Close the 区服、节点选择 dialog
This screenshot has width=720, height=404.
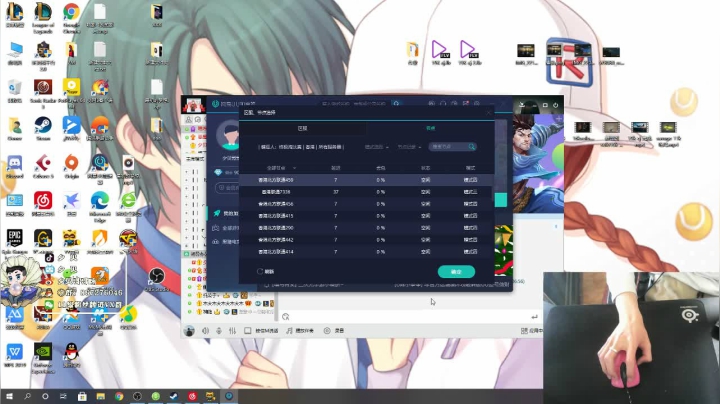click(488, 112)
